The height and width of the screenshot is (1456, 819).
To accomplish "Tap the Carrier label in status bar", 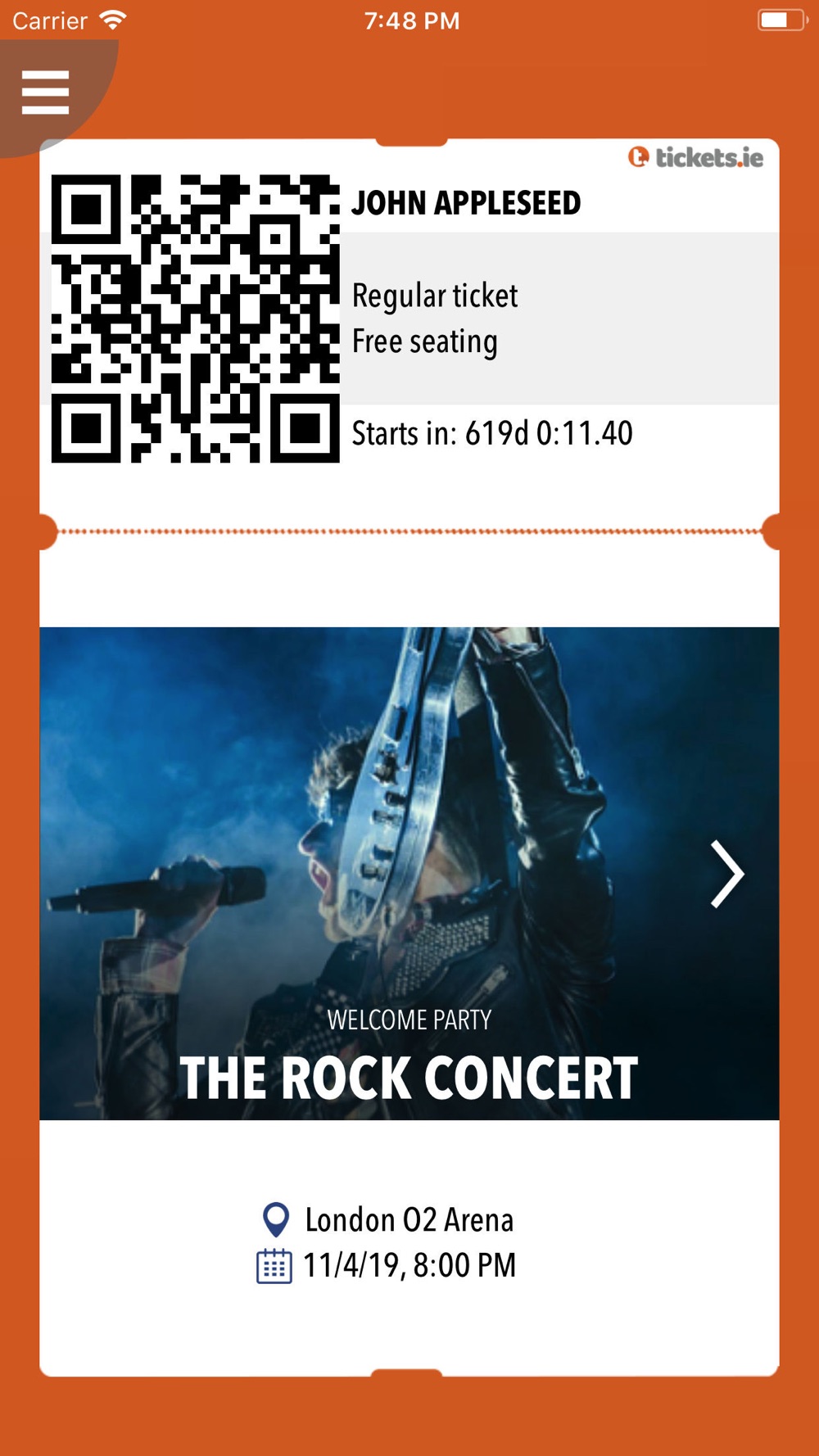I will pos(50,20).
